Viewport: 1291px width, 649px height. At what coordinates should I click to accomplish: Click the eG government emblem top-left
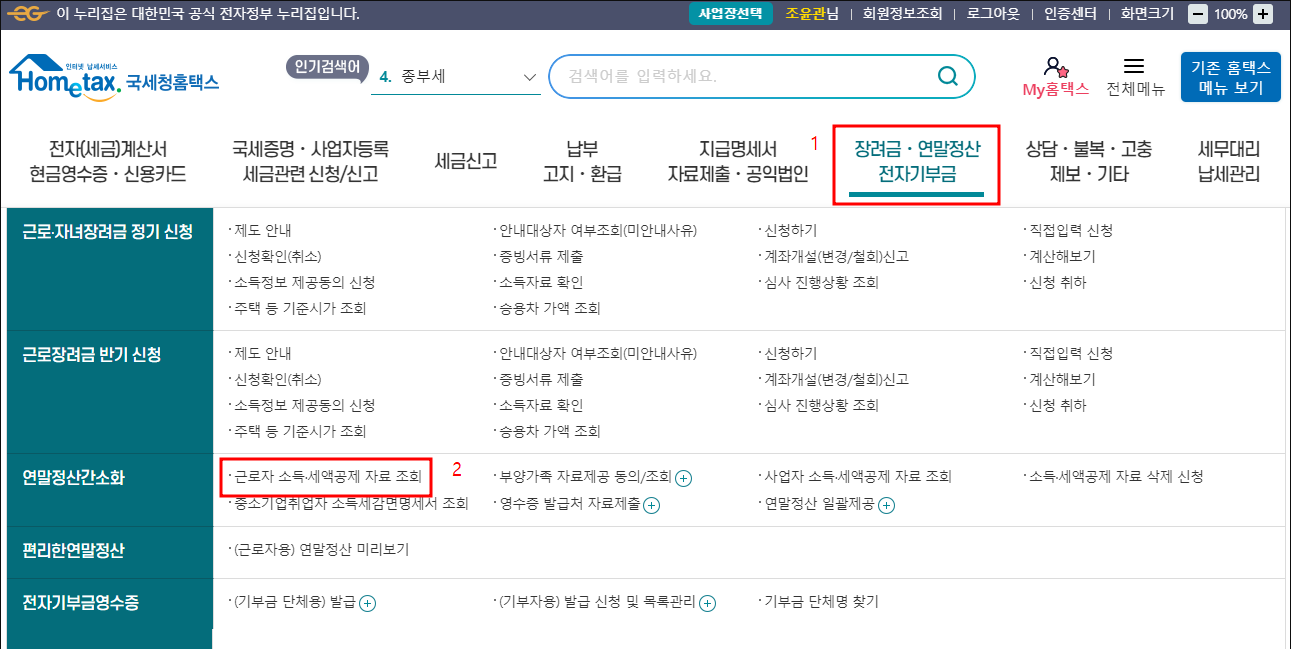[28, 14]
